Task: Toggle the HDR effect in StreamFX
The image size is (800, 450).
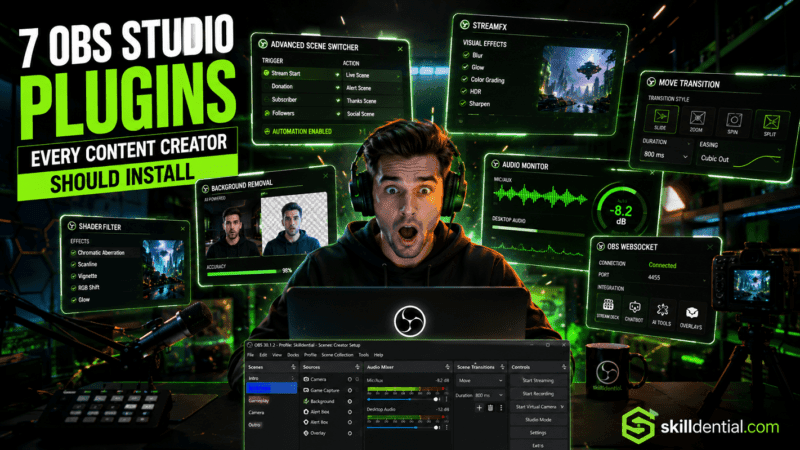Action: click(x=464, y=91)
